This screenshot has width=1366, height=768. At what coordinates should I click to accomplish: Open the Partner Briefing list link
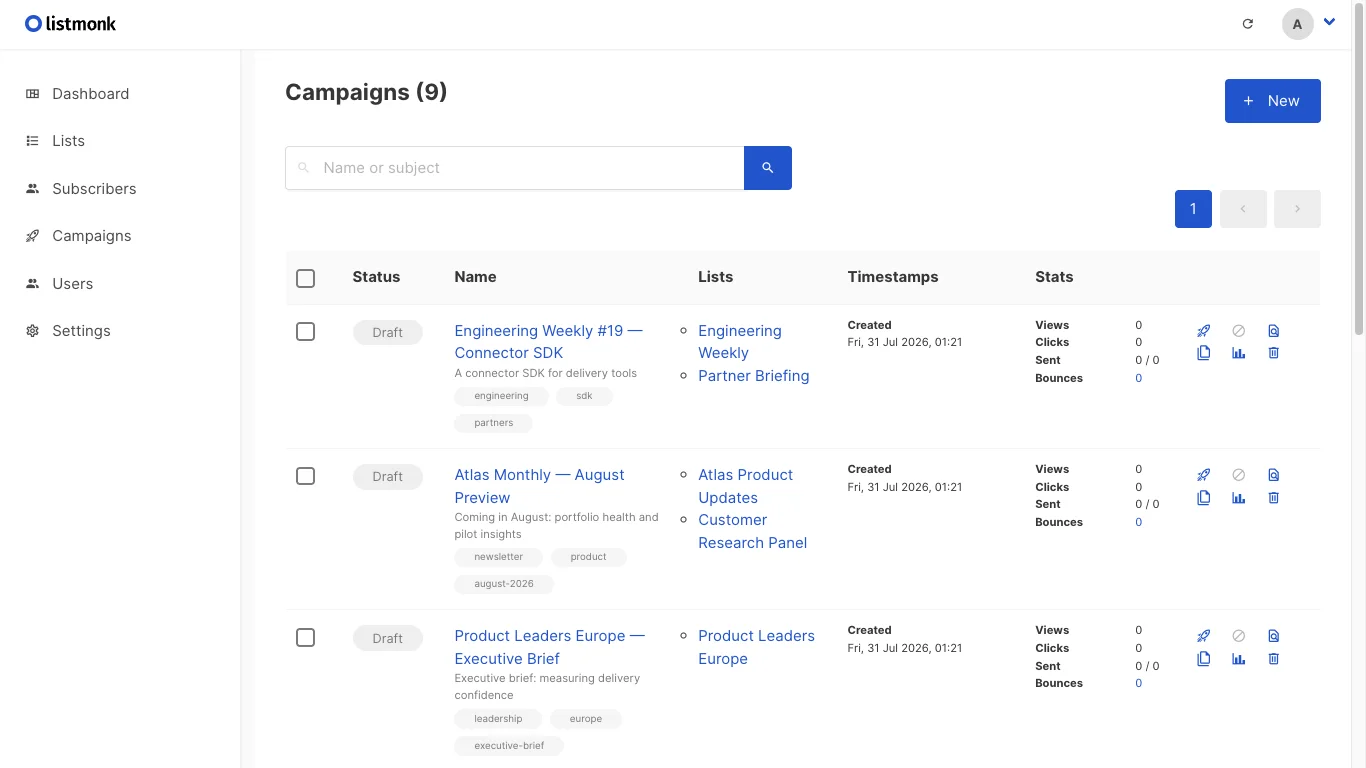(754, 376)
